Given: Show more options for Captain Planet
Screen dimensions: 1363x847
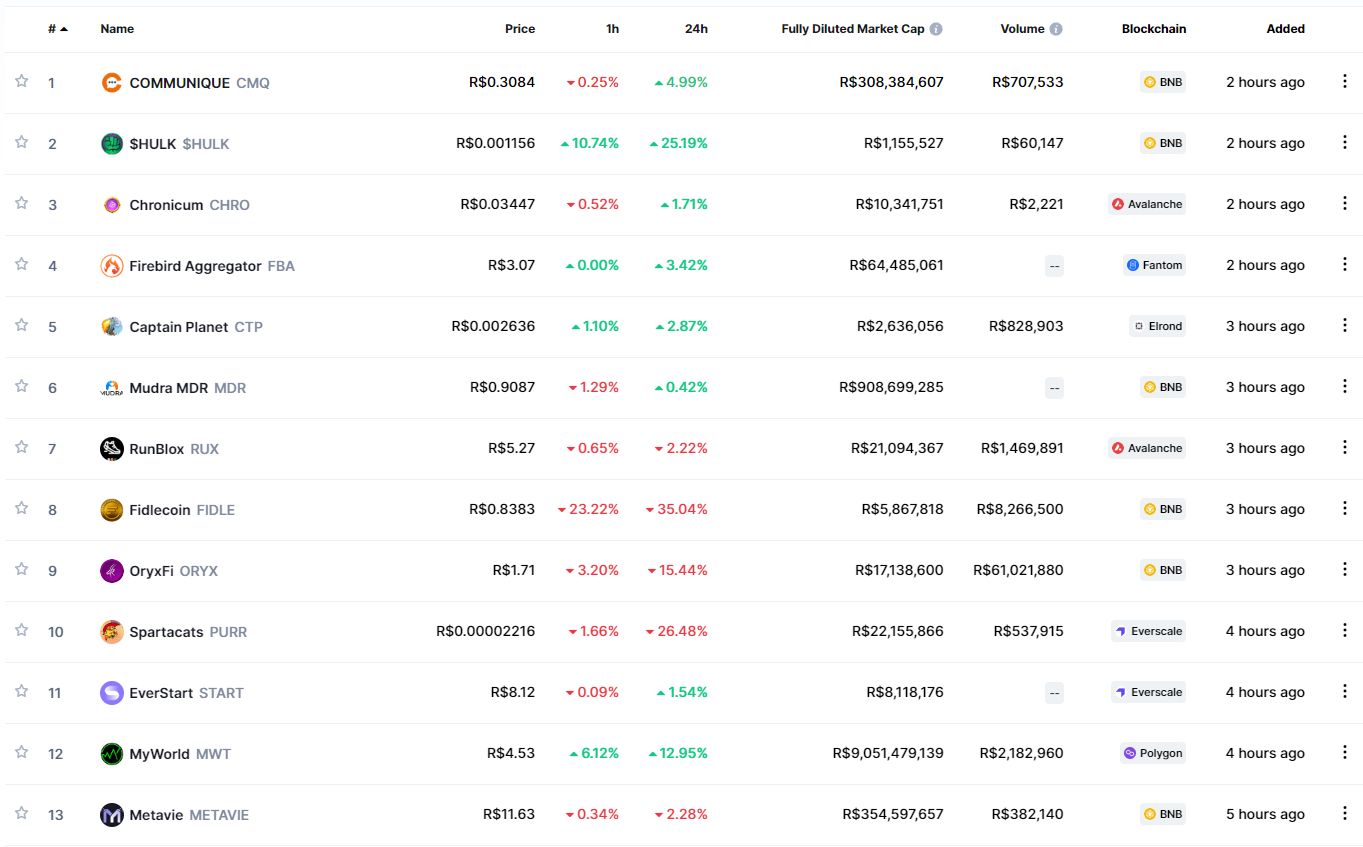Looking at the screenshot, I should click(x=1344, y=326).
